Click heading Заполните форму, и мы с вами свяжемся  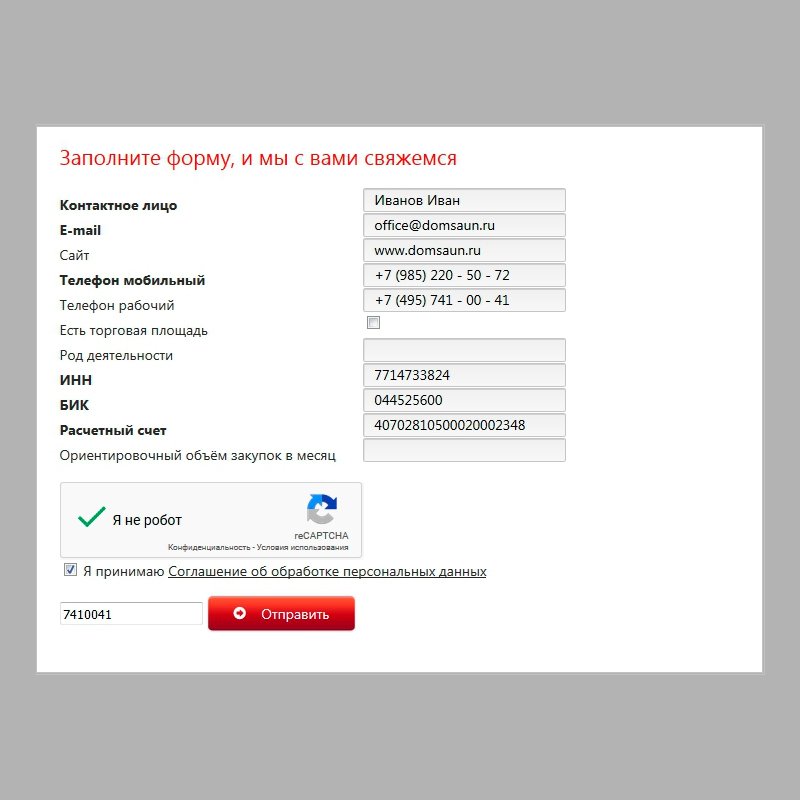click(x=258, y=158)
